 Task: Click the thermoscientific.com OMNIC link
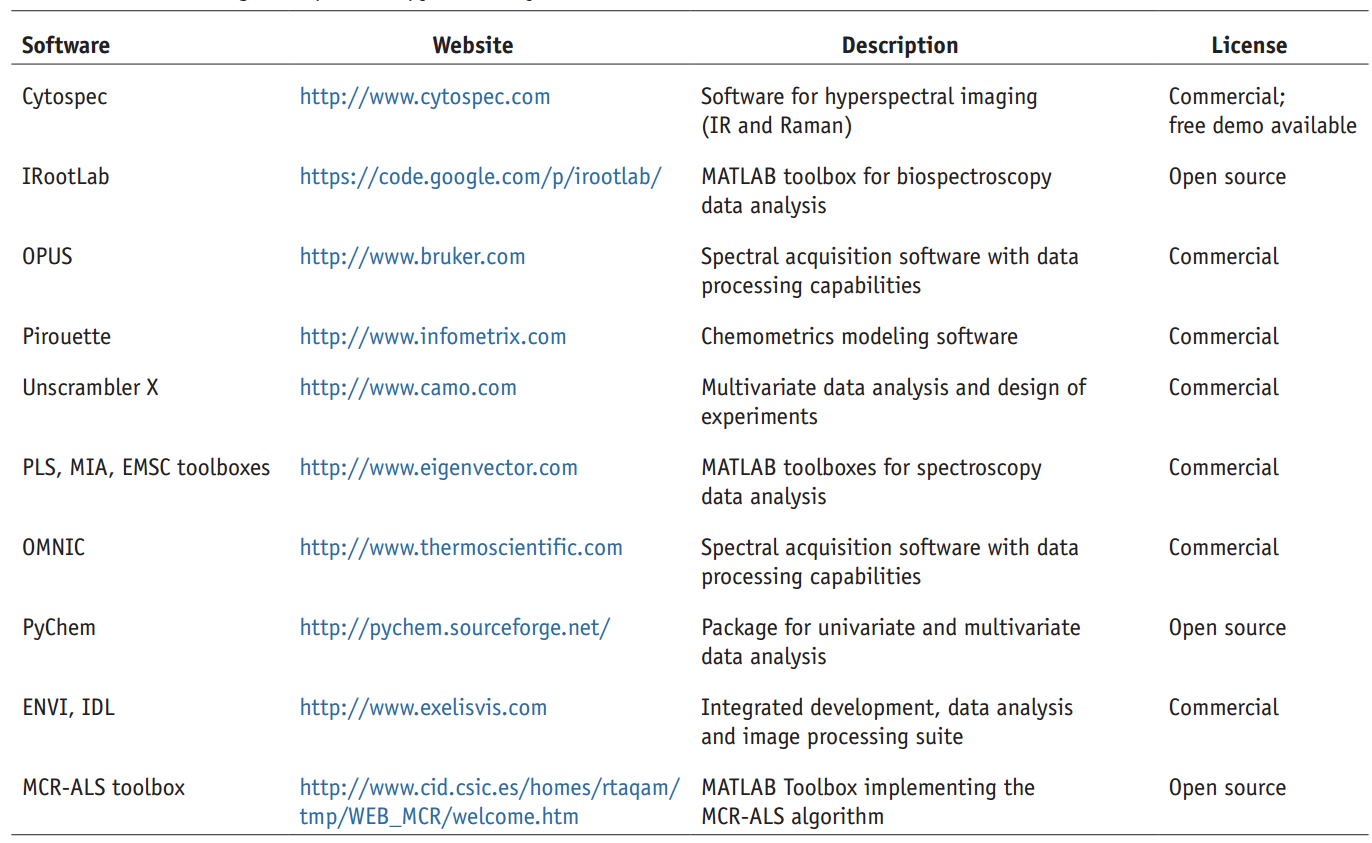tap(461, 548)
